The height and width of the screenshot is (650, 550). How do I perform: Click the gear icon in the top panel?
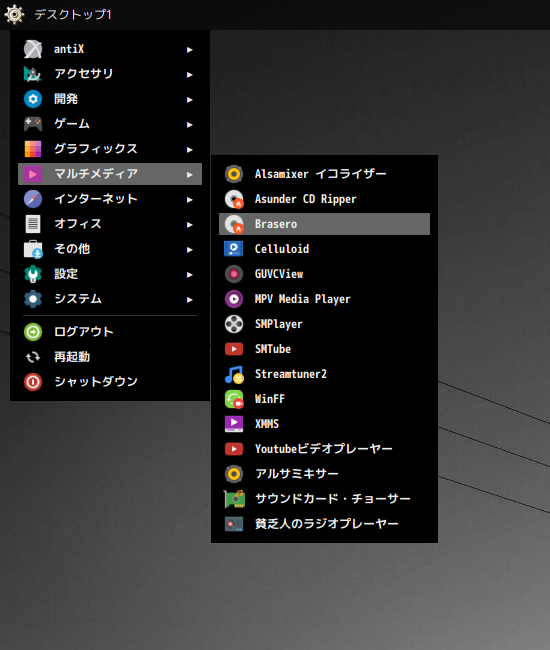14,15
